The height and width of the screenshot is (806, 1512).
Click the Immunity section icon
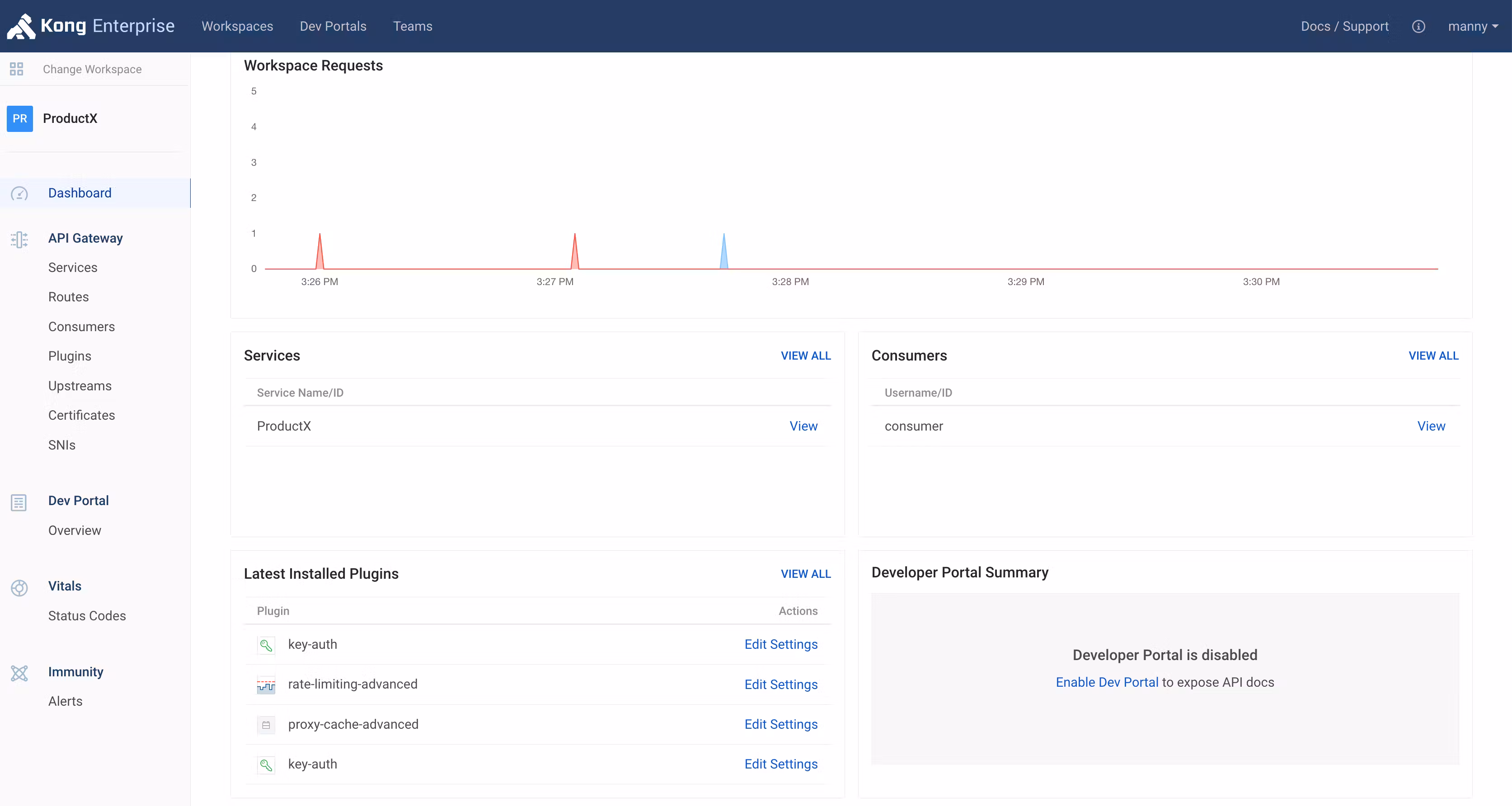point(19,673)
